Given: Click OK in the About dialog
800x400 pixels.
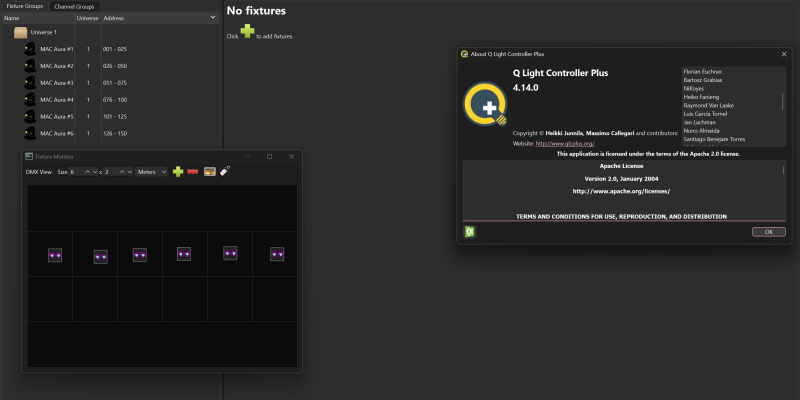Looking at the screenshot, I should pos(768,232).
